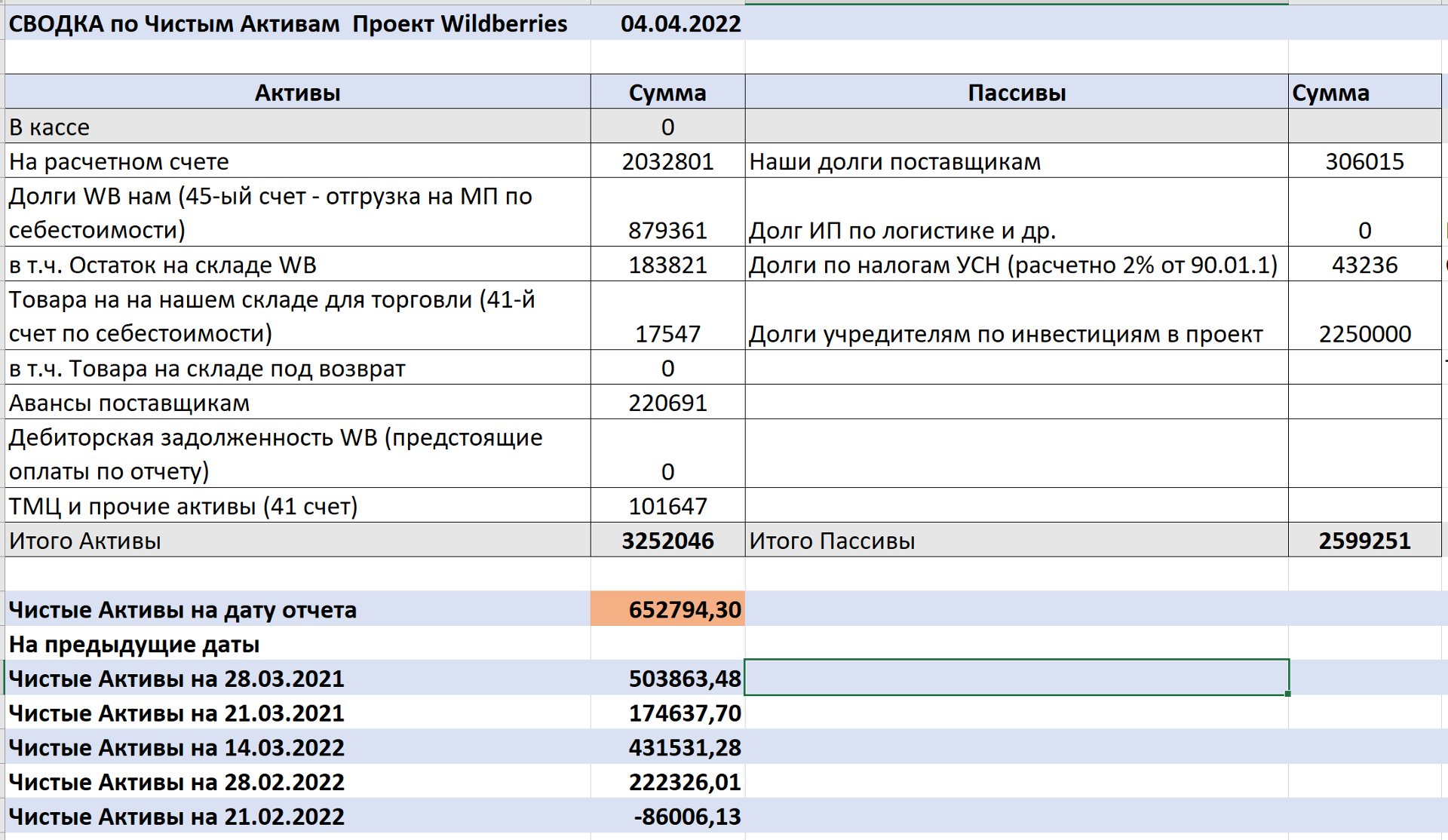Select 'Дебиторская задолженность WB' cell

click(x=298, y=454)
